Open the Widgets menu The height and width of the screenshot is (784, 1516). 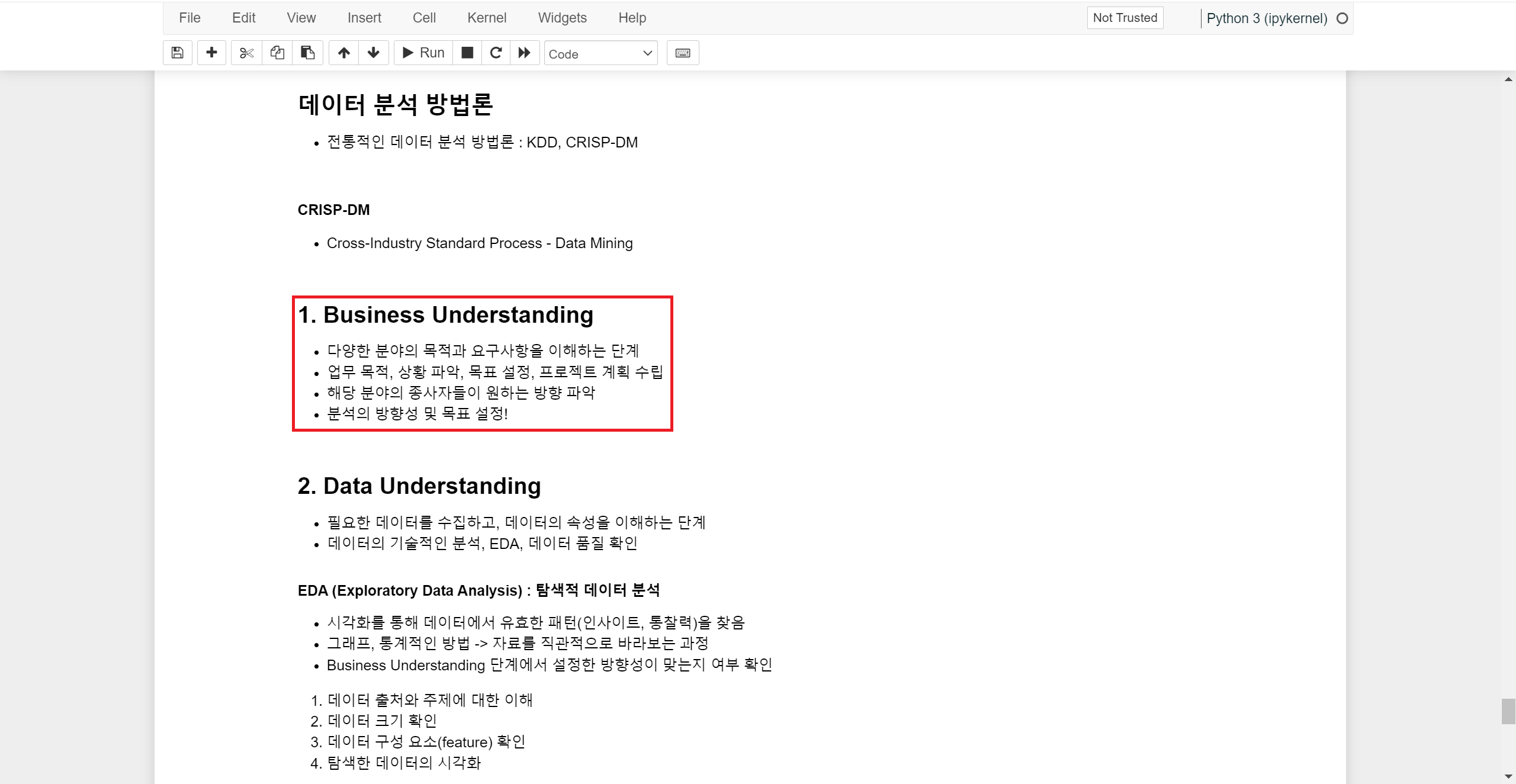pyautogui.click(x=562, y=18)
